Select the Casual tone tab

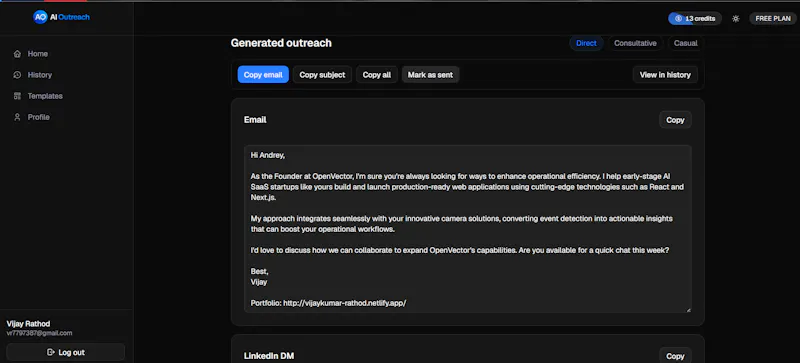[x=685, y=43]
